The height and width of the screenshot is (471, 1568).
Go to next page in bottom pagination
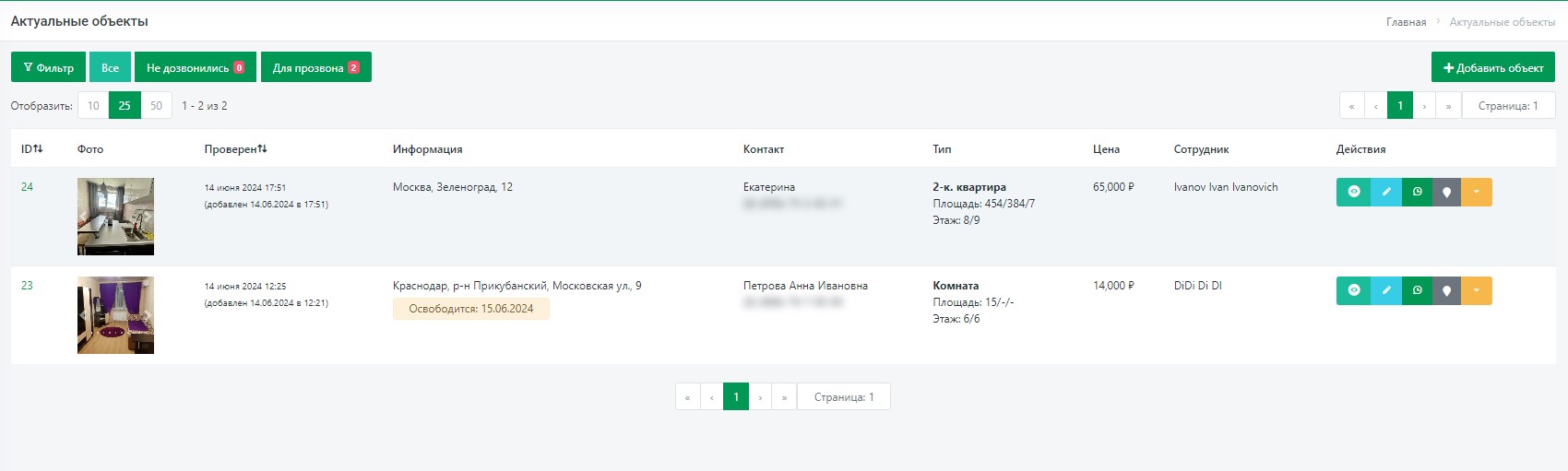click(x=760, y=396)
